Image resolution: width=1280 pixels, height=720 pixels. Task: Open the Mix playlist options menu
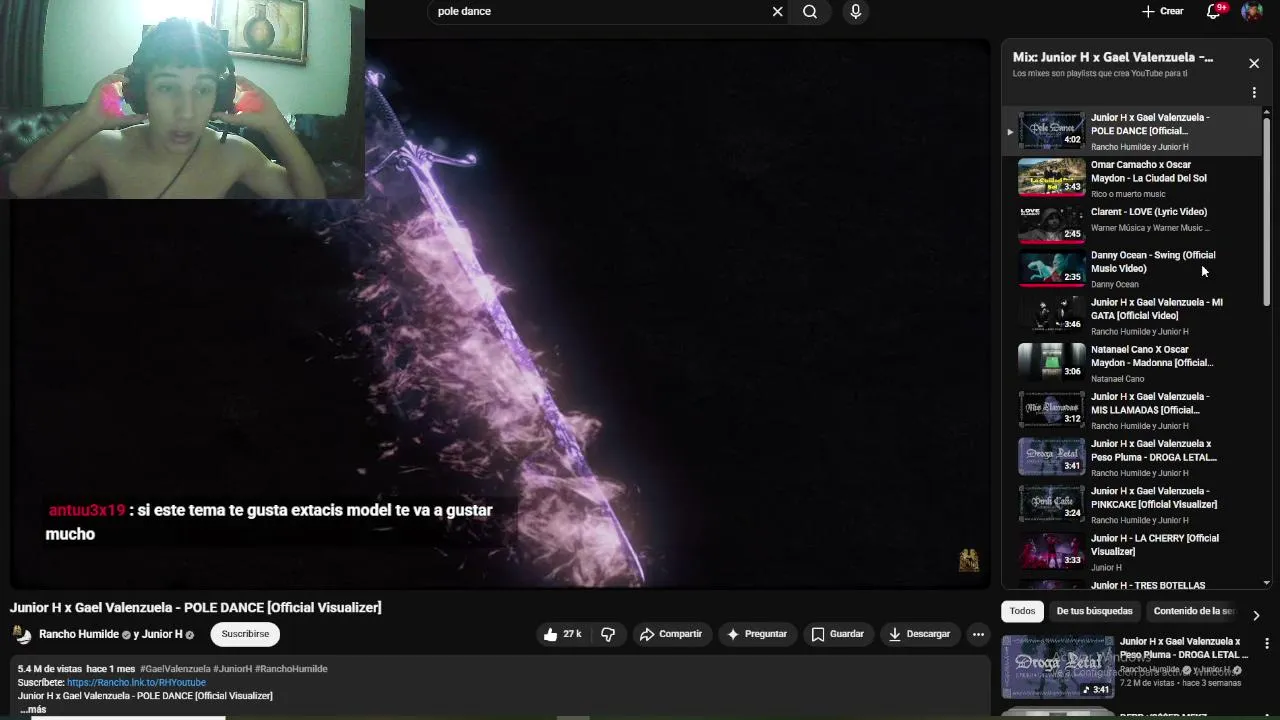point(1254,93)
